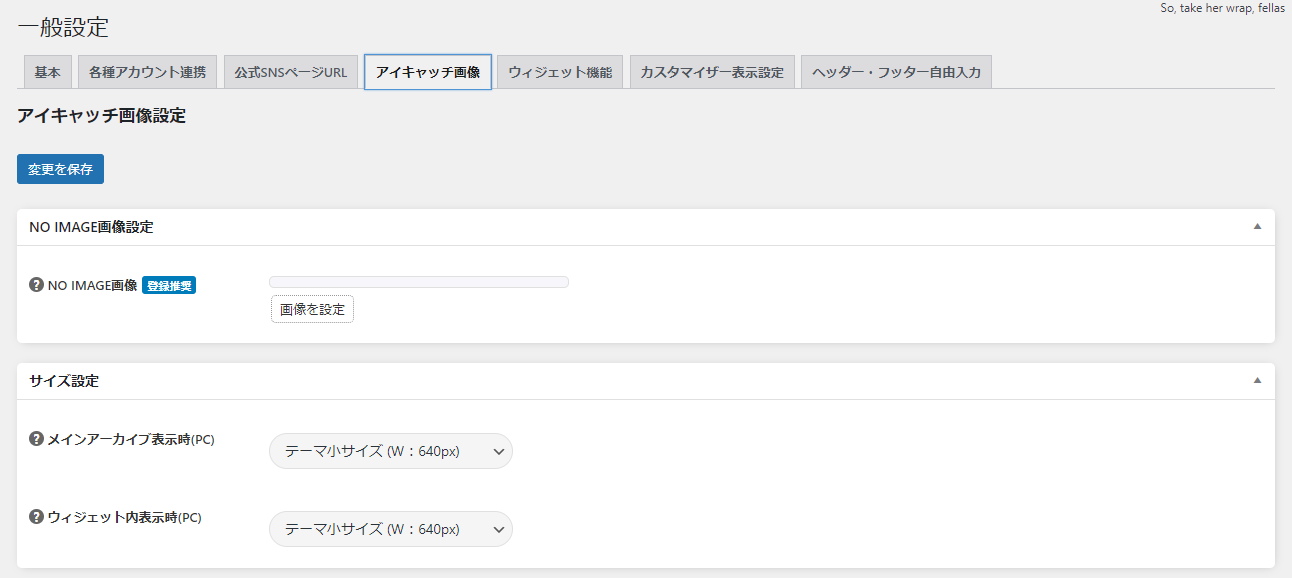Switch to the 基本 tab
The height and width of the screenshot is (578, 1292).
pos(47,72)
